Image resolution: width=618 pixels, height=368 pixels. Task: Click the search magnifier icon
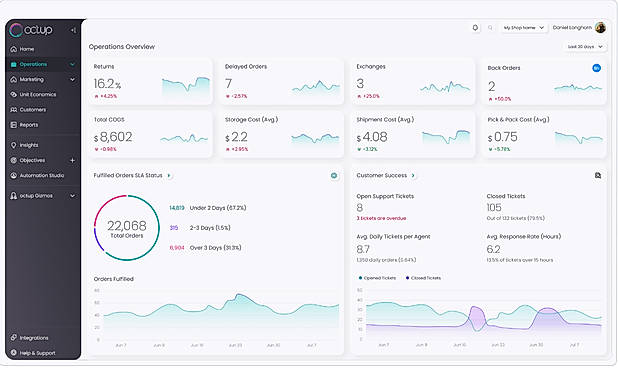click(x=490, y=28)
